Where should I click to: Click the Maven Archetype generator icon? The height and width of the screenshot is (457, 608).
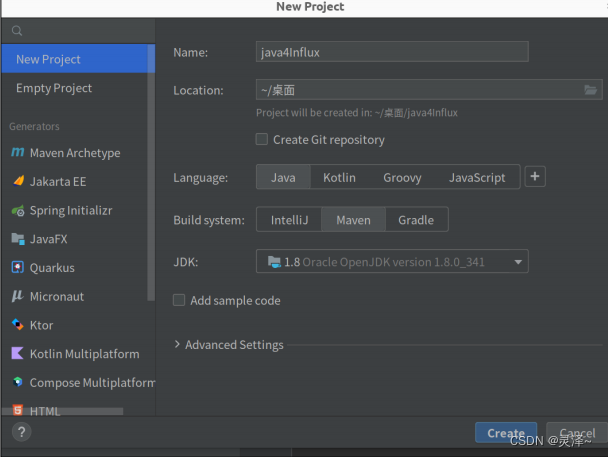tap(18, 152)
